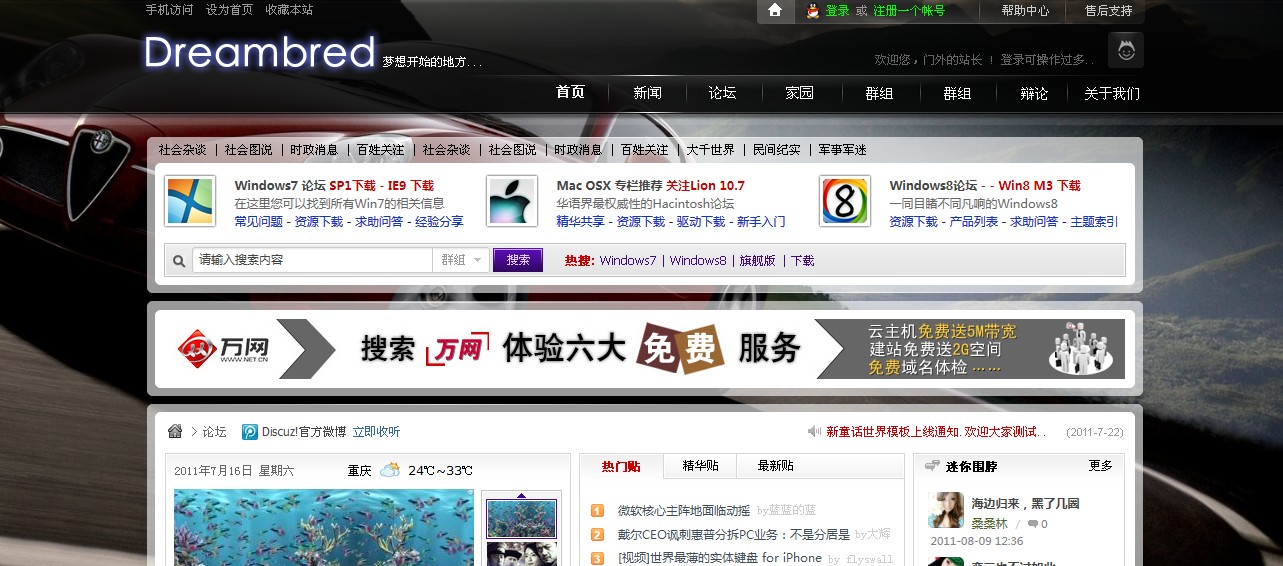Click the Apple Mac OSX logo icon
The image size is (1283, 566).
click(x=513, y=201)
